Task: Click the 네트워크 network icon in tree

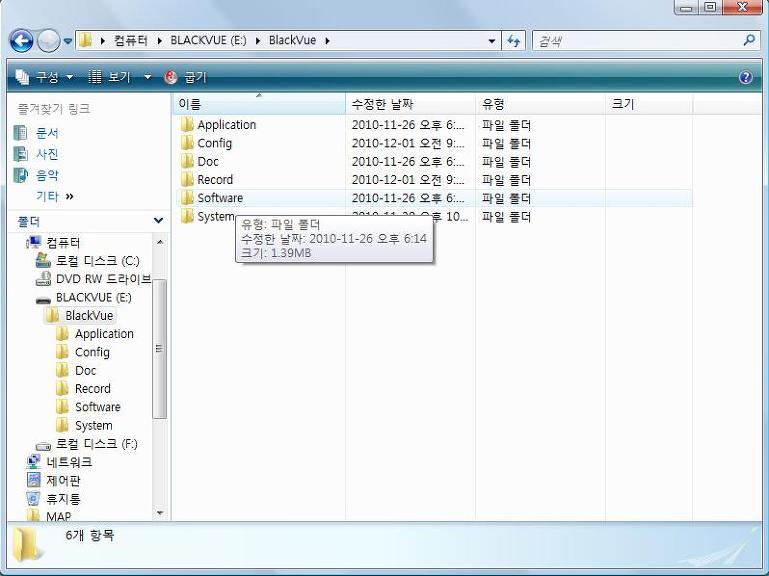Action: coord(33,462)
